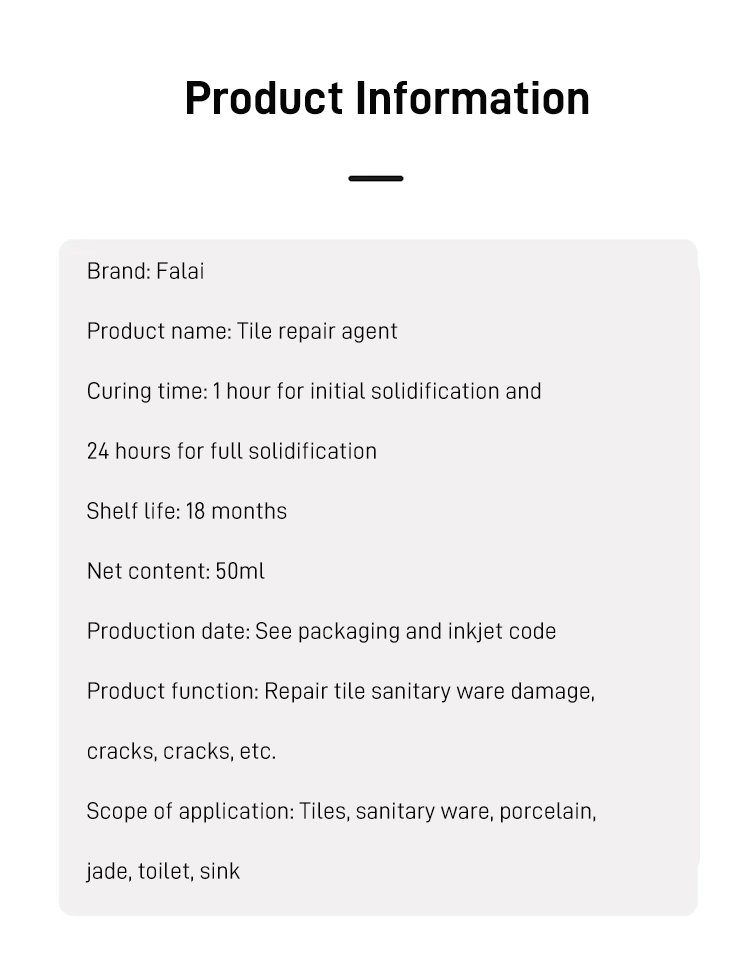Screen dimensions: 750x953
Task: Click the "Shelf life:" label
Action: click(133, 511)
